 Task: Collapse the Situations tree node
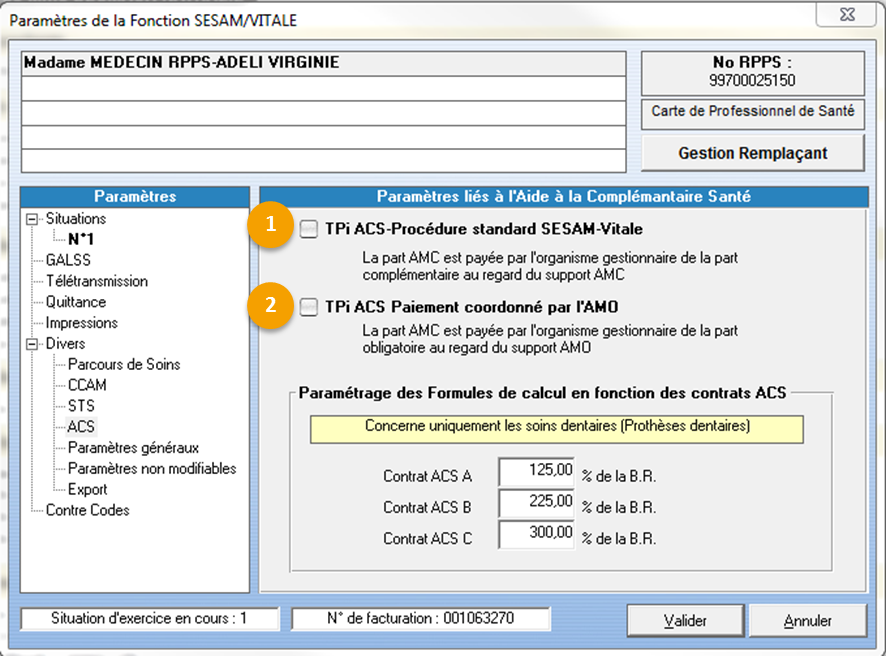(32, 219)
